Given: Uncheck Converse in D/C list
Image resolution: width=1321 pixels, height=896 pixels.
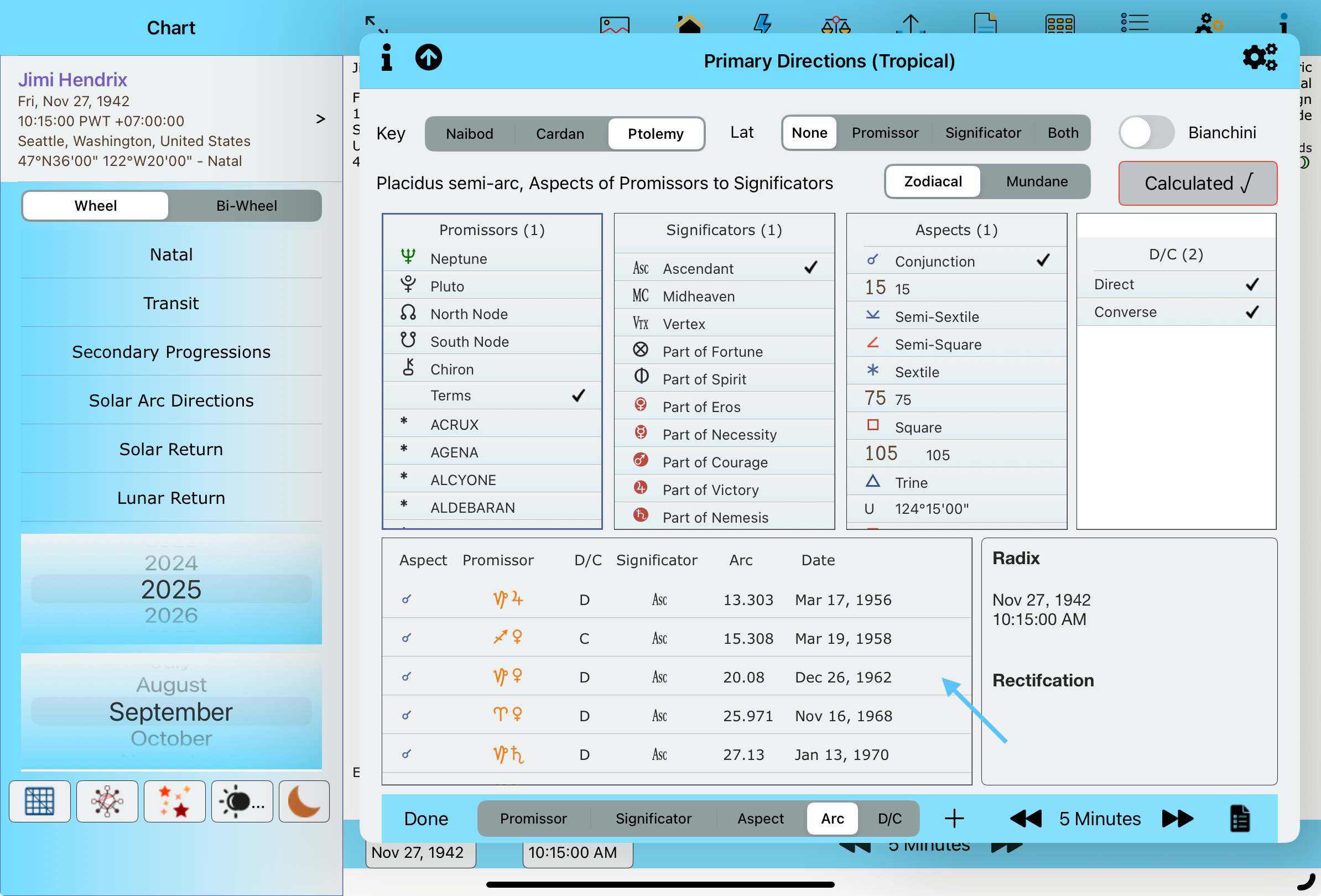Looking at the screenshot, I should point(1176,312).
